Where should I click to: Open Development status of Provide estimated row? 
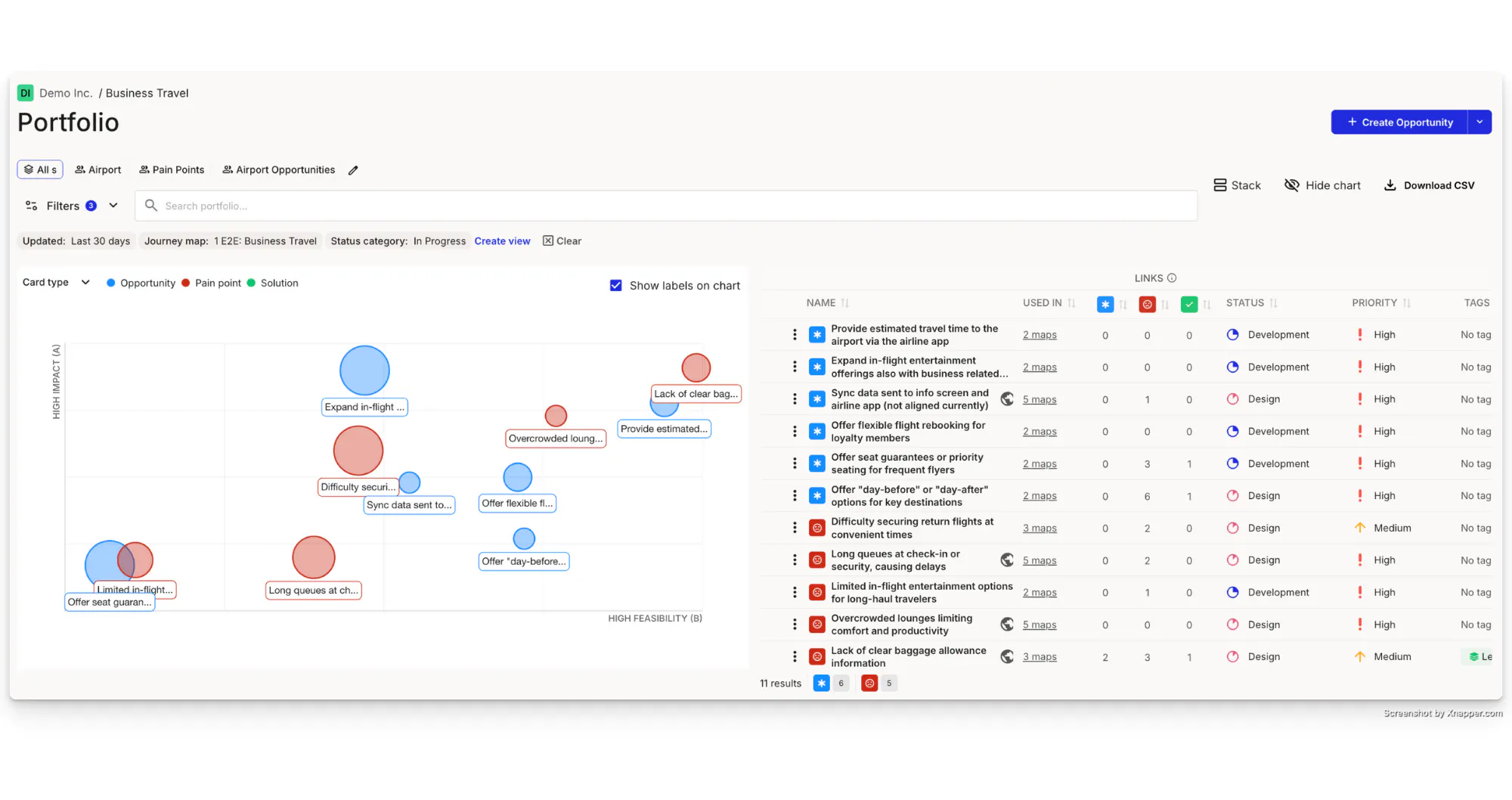pyautogui.click(x=1268, y=334)
